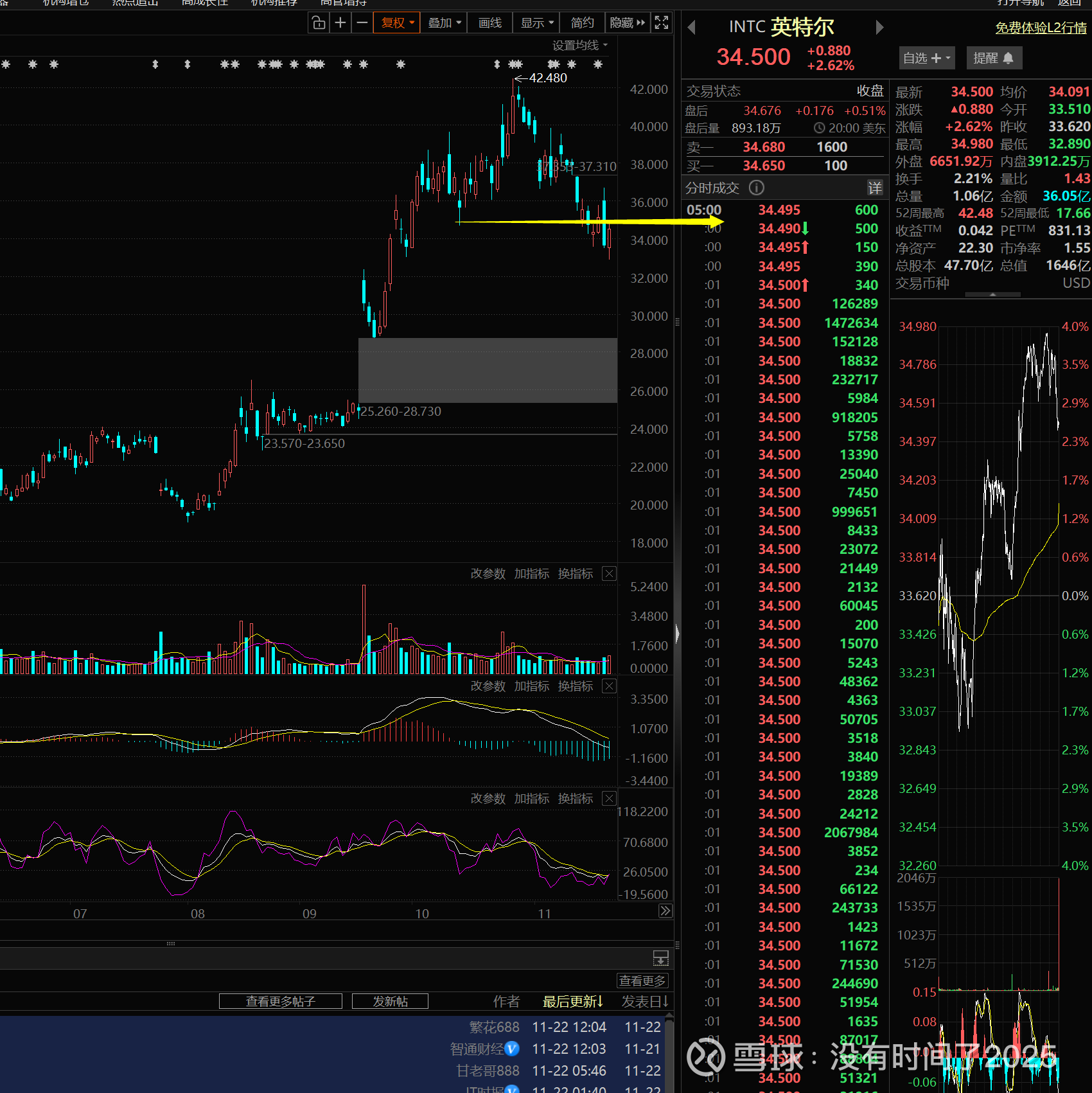The height and width of the screenshot is (1093, 1092).
Task: Select the 画线 drawing tool
Action: (490, 23)
